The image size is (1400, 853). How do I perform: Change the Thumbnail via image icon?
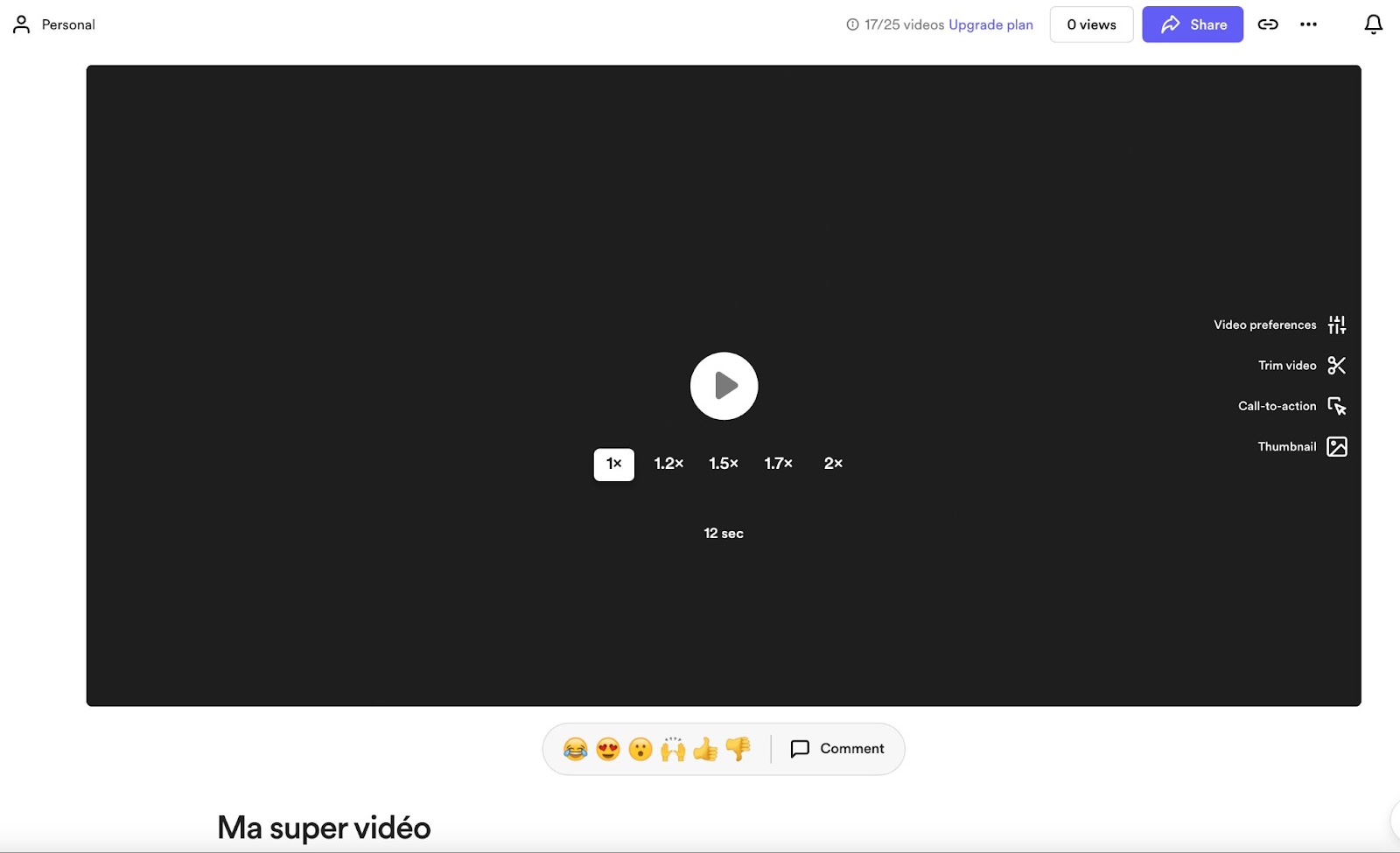point(1336,446)
